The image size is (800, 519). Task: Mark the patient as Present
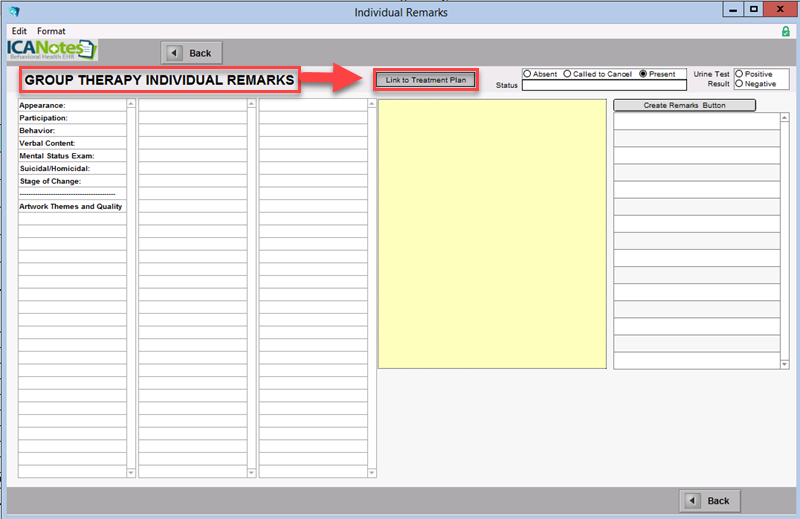point(644,74)
